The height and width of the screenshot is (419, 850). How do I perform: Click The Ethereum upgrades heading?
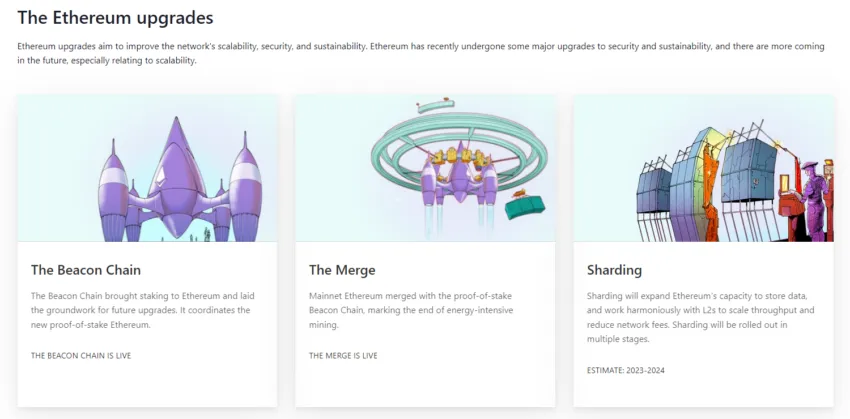pos(115,17)
